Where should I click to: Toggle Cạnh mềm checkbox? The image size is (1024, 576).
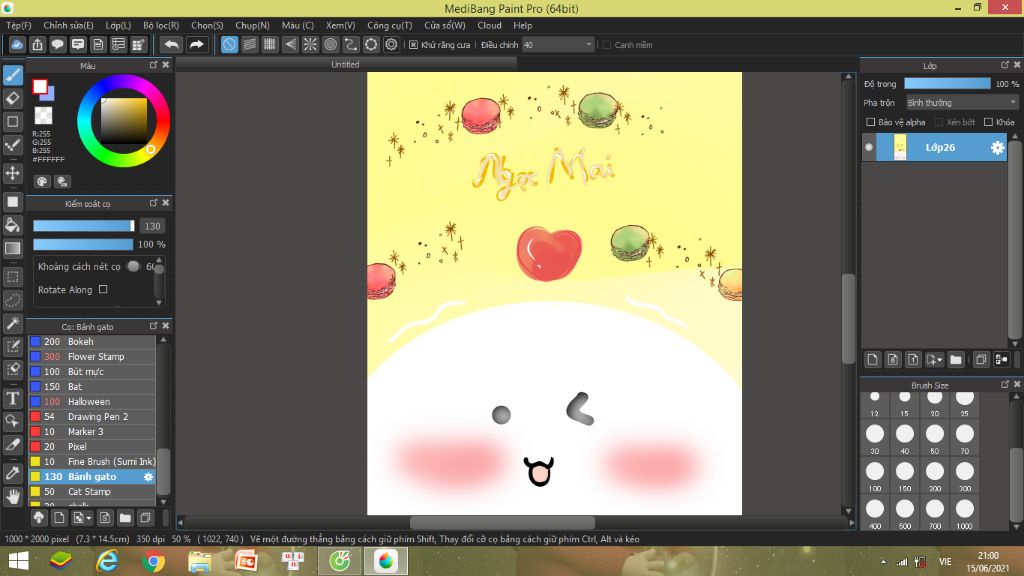click(607, 45)
